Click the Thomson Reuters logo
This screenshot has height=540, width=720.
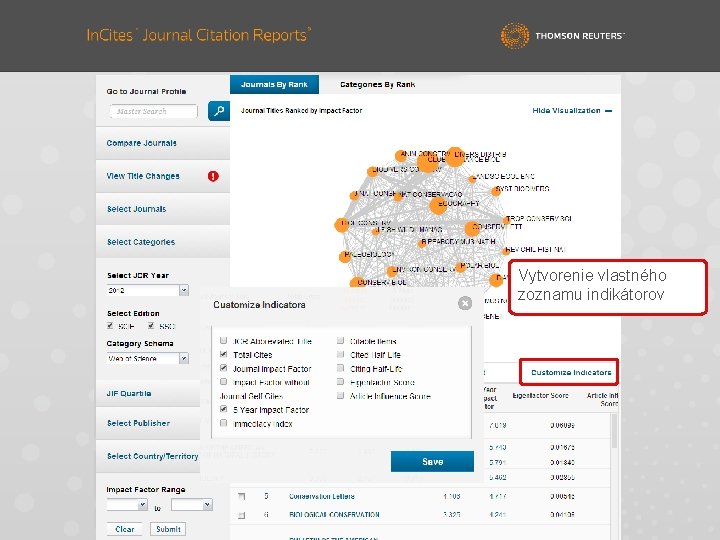point(562,36)
